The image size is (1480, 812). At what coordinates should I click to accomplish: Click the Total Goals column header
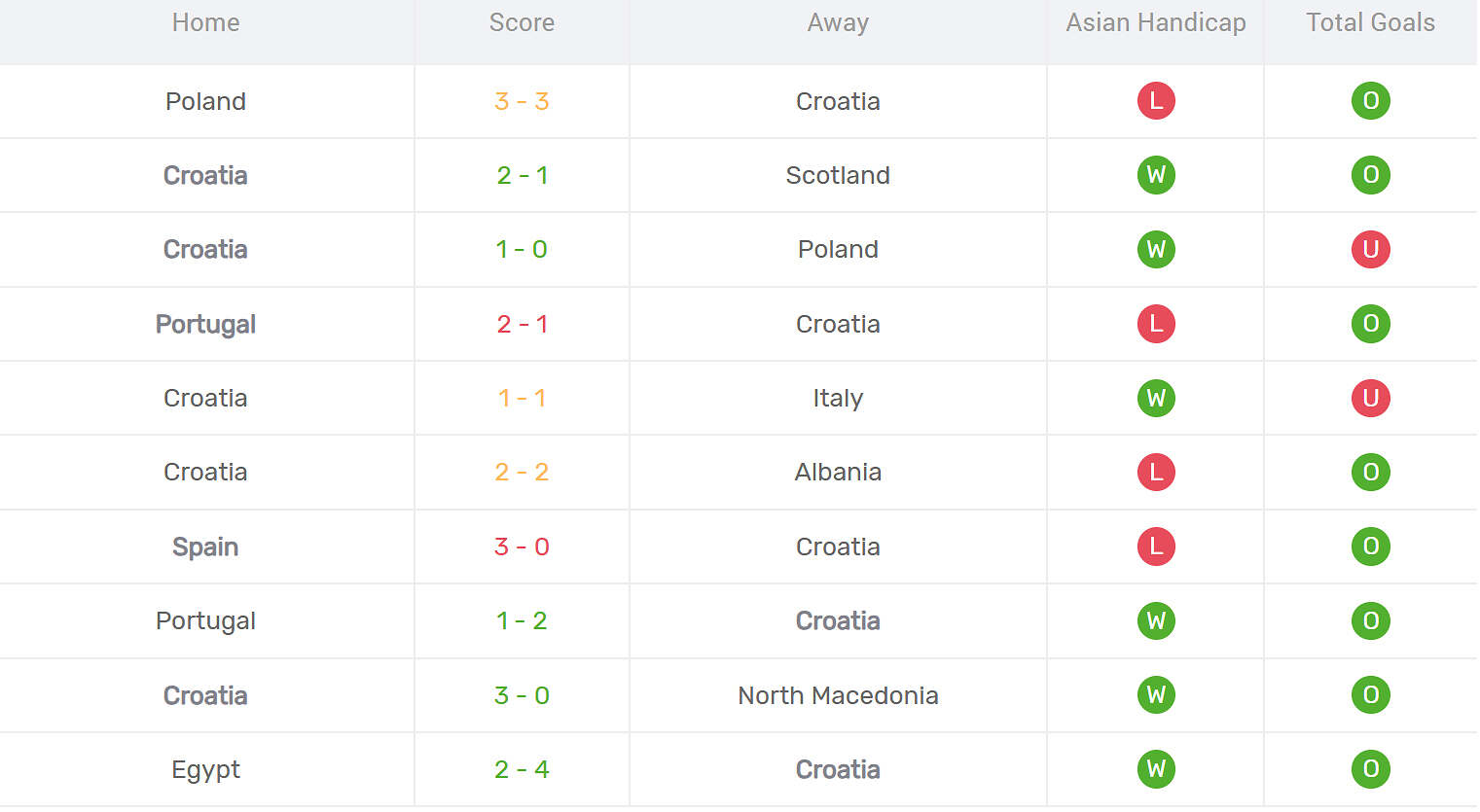[x=1370, y=22]
